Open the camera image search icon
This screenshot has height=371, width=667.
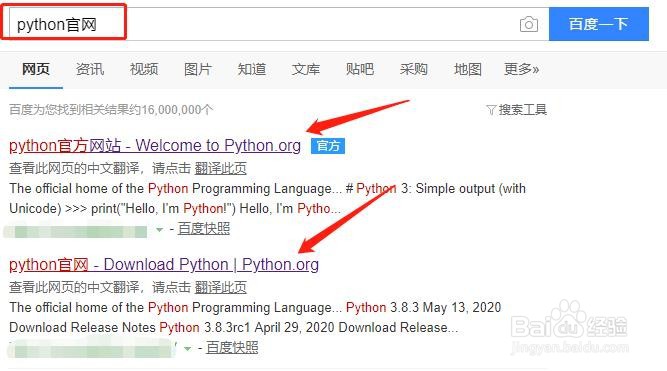tap(529, 24)
